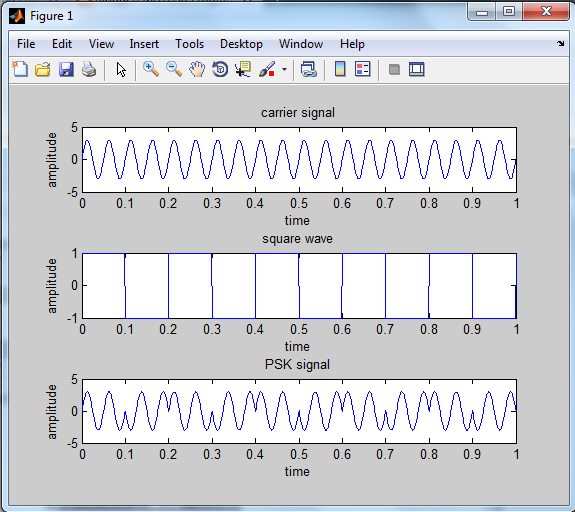This screenshot has height=512, width=575.
Task: Save the figure with the floppy disk icon
Action: (66, 69)
